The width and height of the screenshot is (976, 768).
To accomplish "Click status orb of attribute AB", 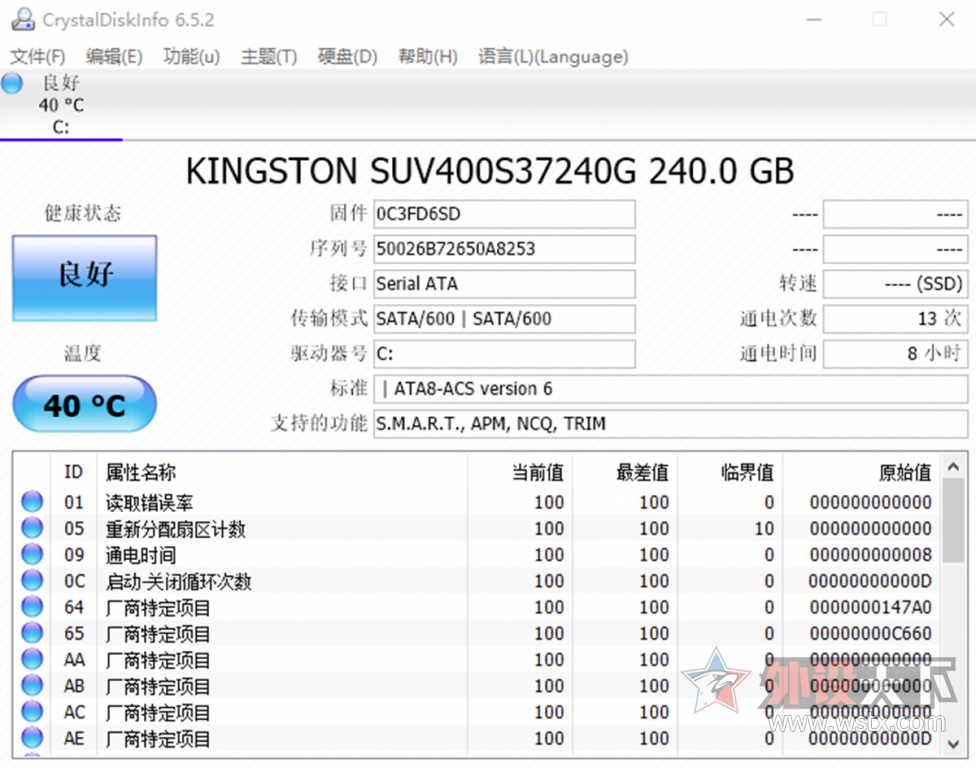I will click(32, 685).
